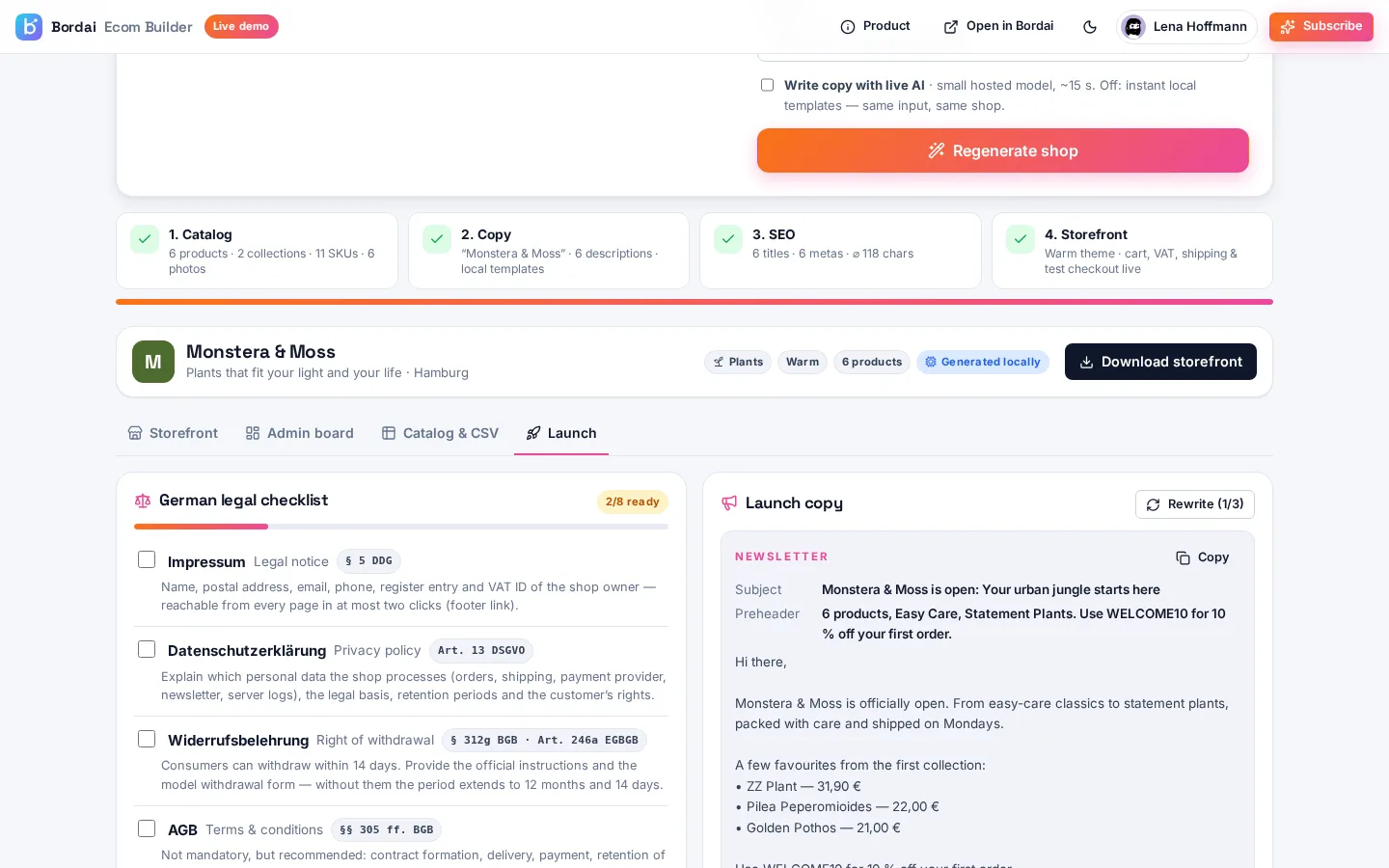Click Rewrite (1/3) button
Viewport: 1389px width, 868px height.
tap(1195, 504)
